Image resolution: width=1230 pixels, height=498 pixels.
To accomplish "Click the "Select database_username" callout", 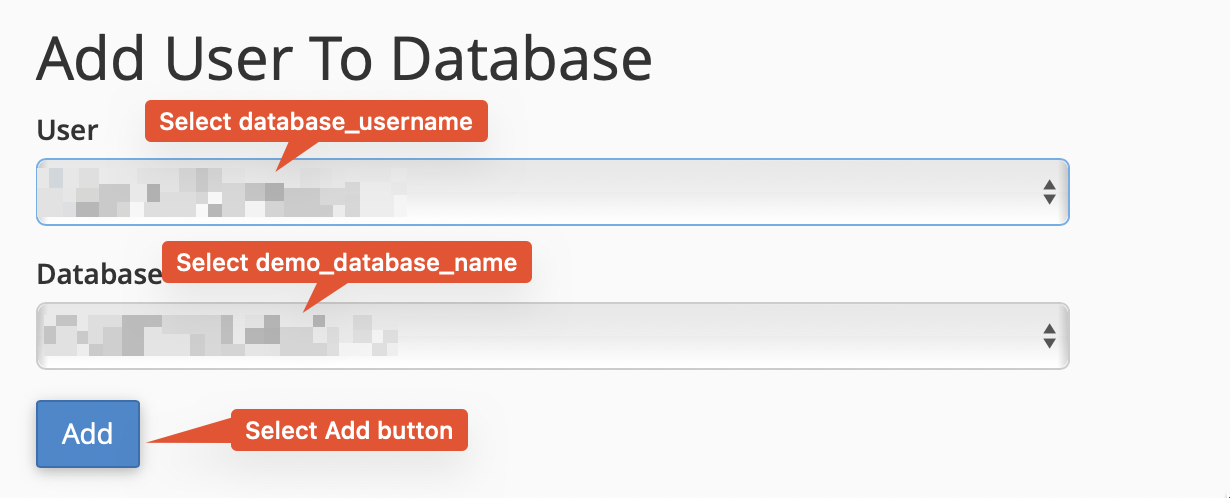I will [x=316, y=122].
